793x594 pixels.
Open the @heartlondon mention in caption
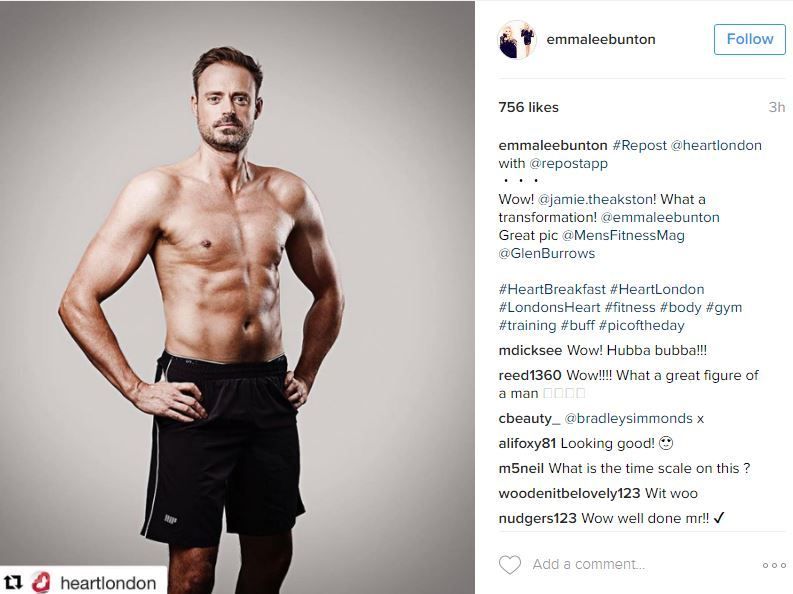[x=716, y=146]
